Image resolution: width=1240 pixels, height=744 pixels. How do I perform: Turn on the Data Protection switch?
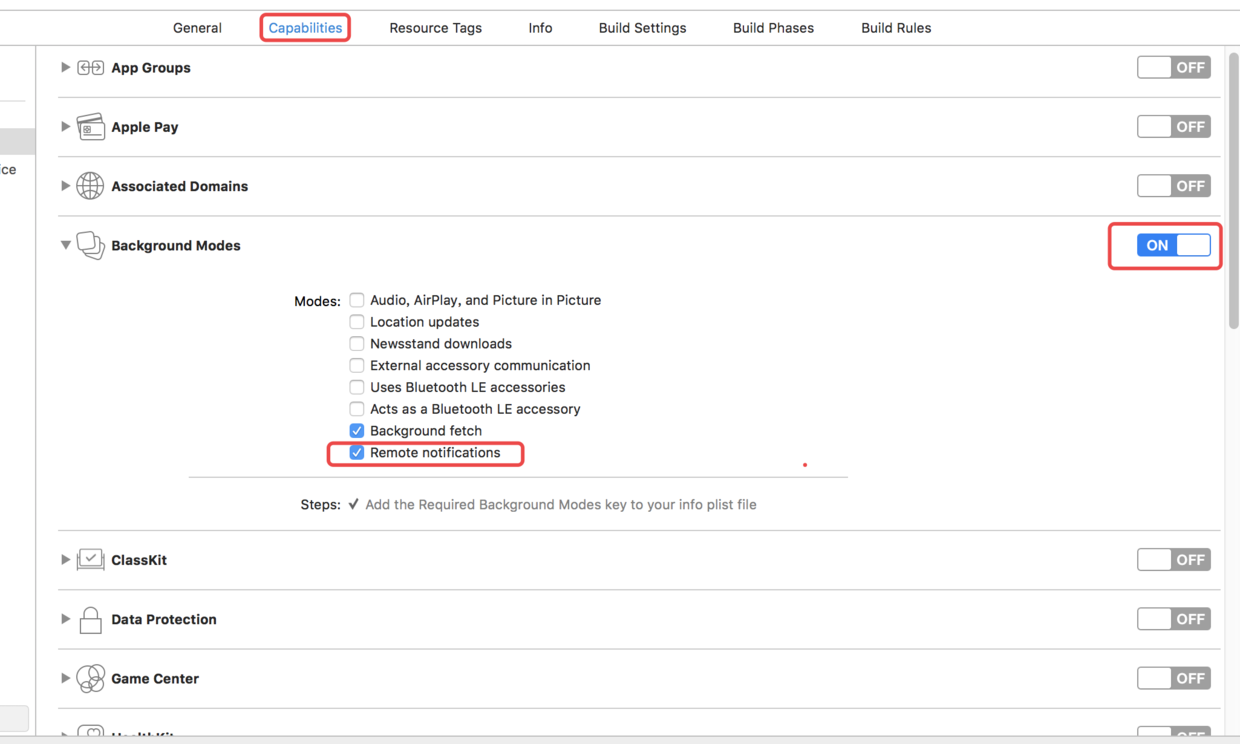1174,619
